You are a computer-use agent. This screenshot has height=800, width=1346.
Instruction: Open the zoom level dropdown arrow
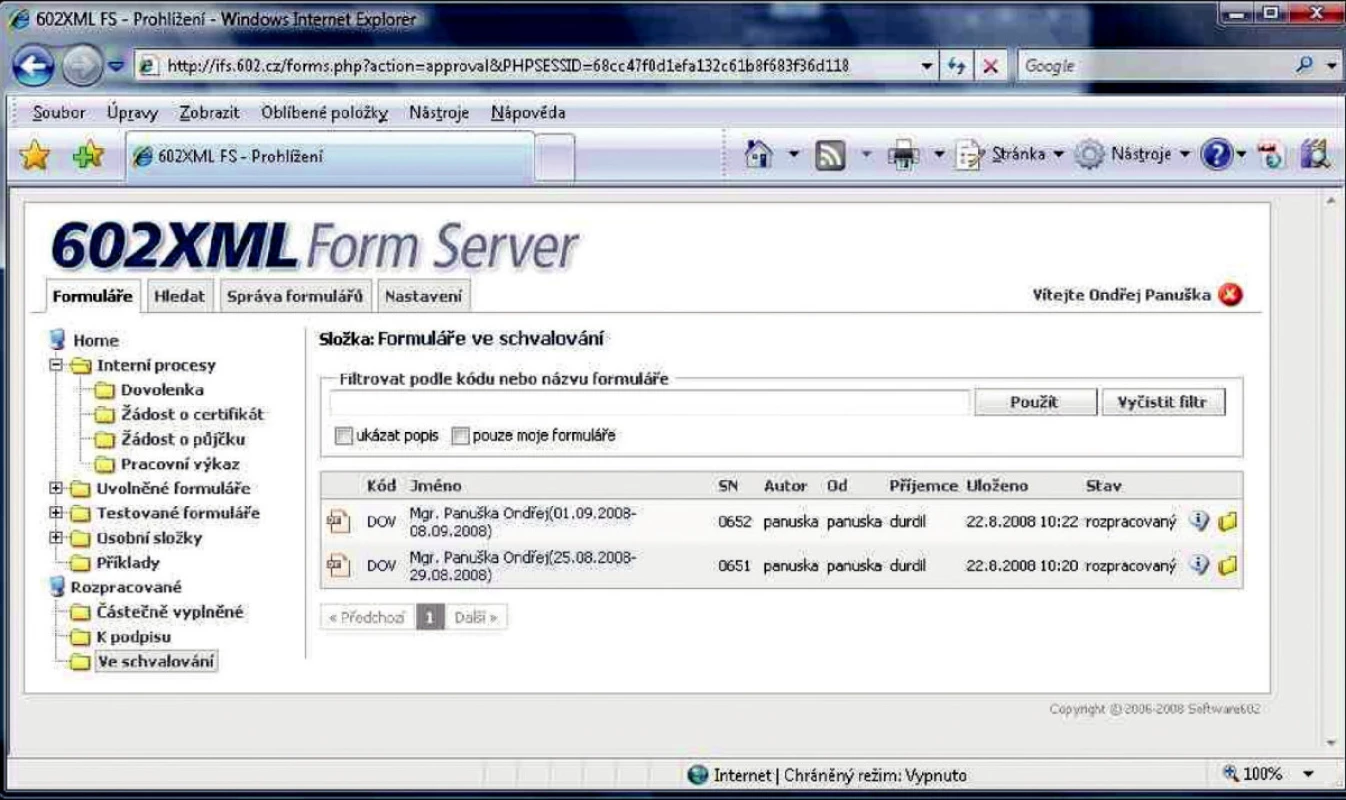tap(1309, 774)
